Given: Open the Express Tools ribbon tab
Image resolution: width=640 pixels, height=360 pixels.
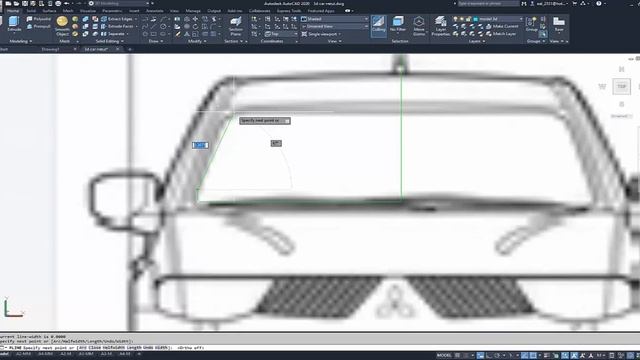Looking at the screenshot, I should pyautogui.click(x=289, y=11).
